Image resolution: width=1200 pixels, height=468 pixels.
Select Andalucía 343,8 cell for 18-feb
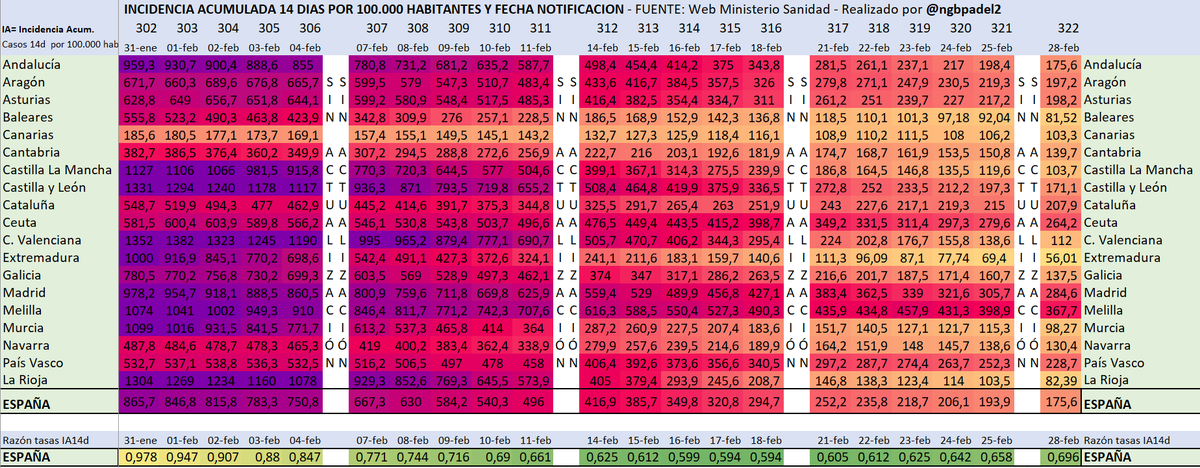click(x=764, y=64)
